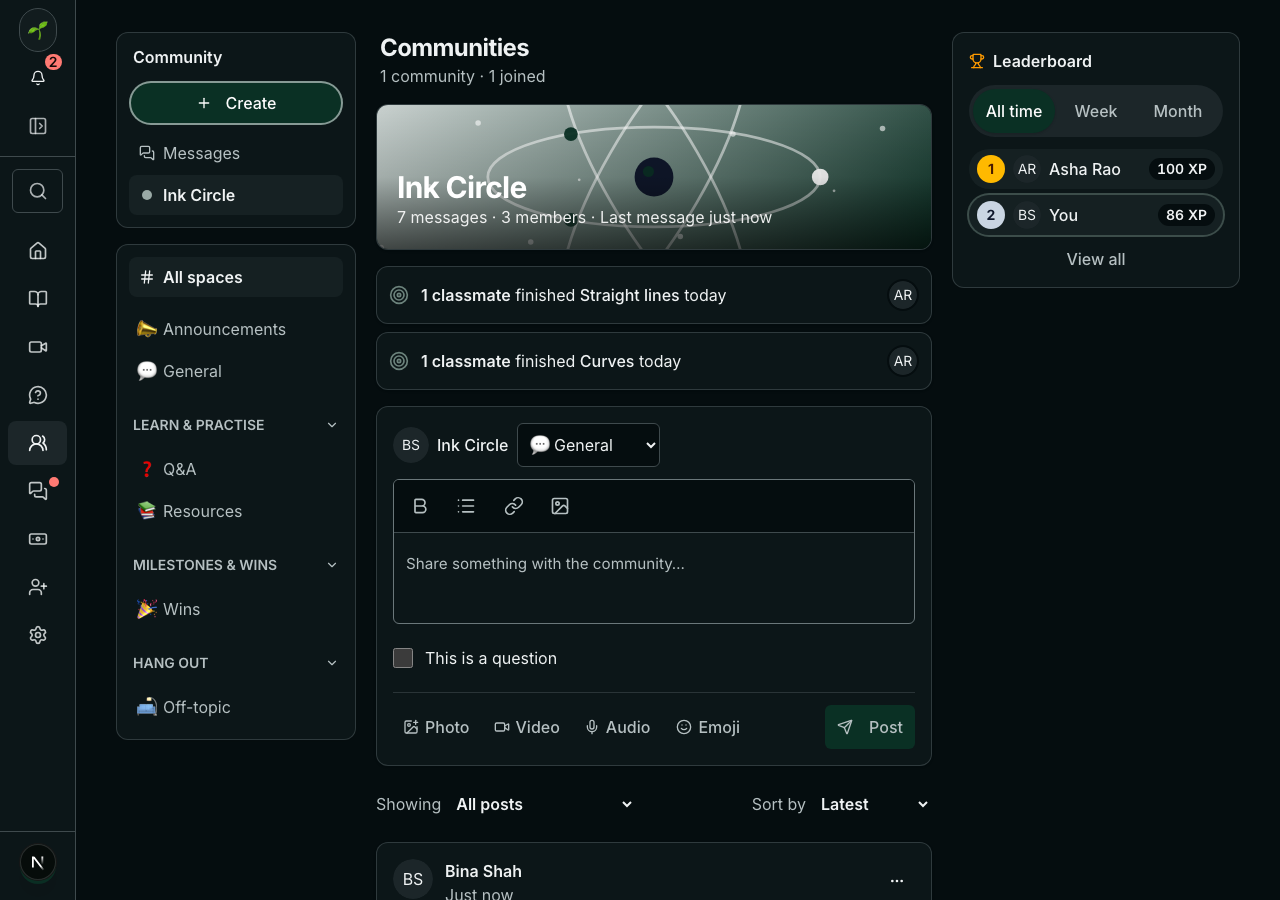The image size is (1280, 900).
Task: Open the settings gear icon
Action: 38,635
